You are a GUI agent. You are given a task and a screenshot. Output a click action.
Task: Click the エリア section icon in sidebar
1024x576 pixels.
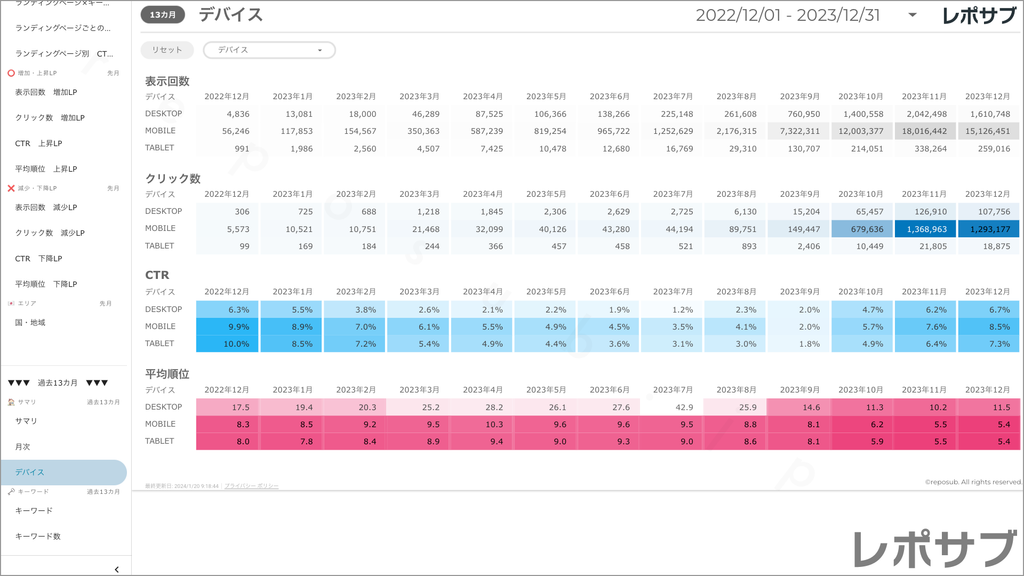tap(11, 303)
